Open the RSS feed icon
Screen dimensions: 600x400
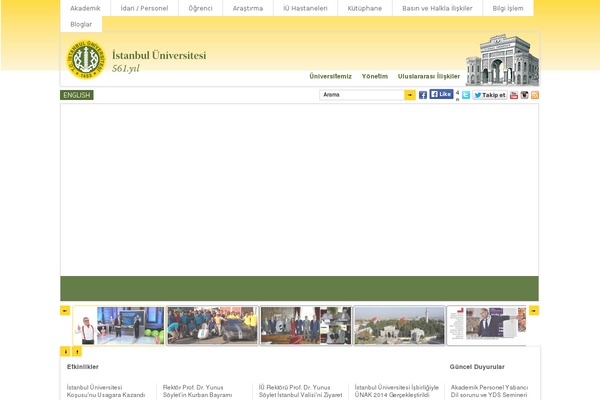pos(535,95)
